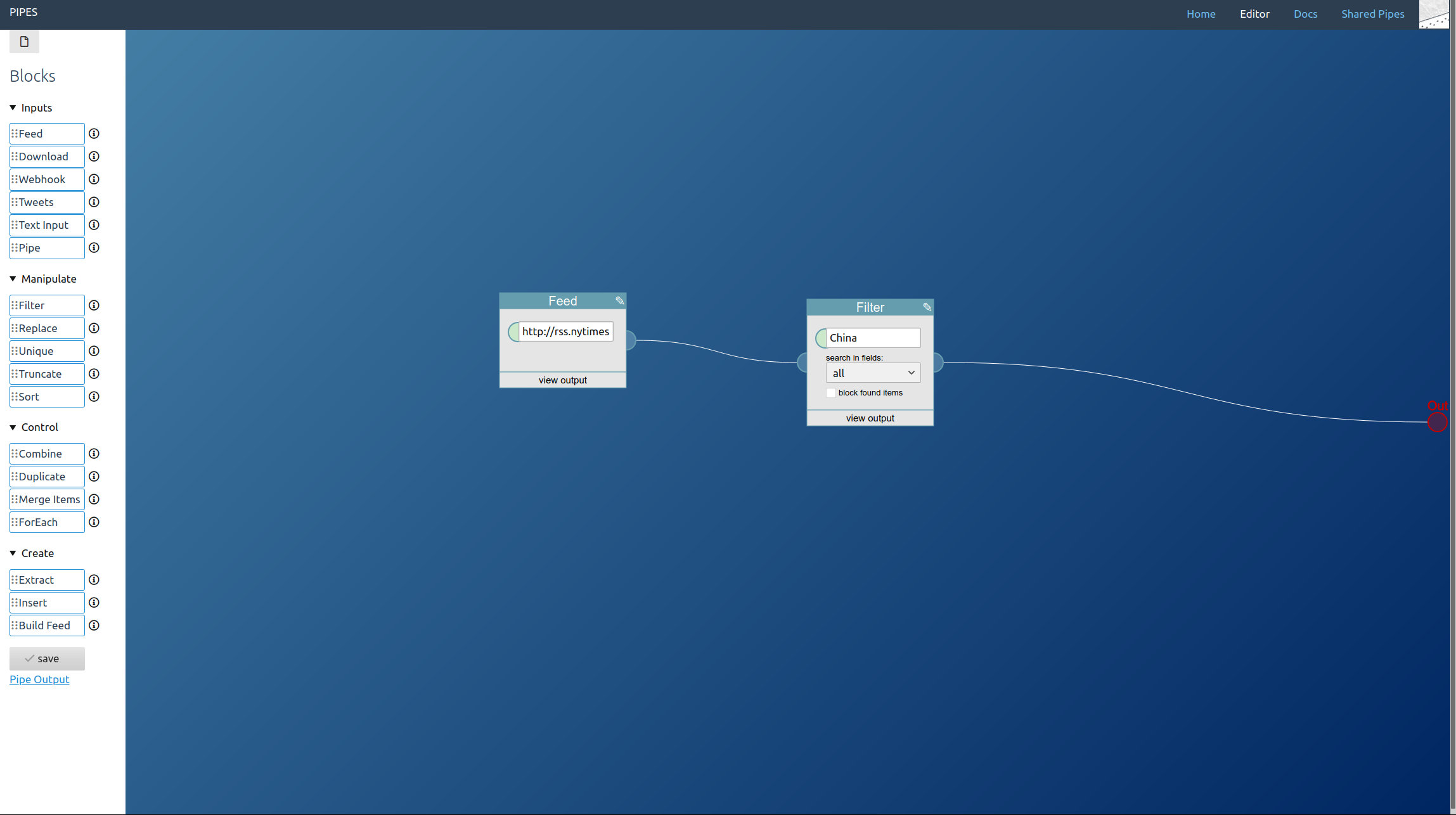
Task: Show info for the Insert block
Action: click(x=94, y=603)
